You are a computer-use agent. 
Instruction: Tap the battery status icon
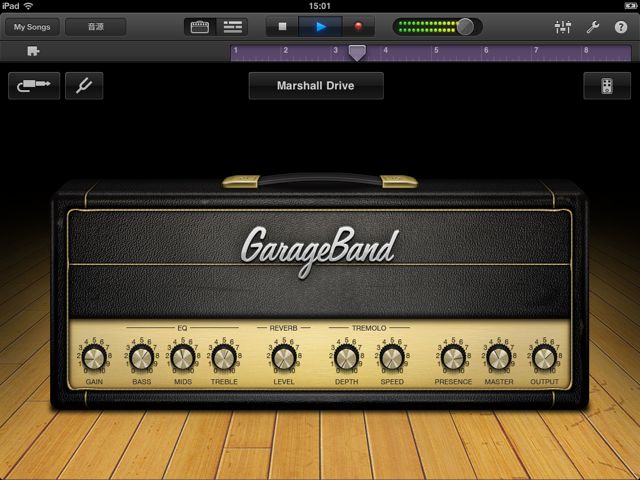click(630, 6)
